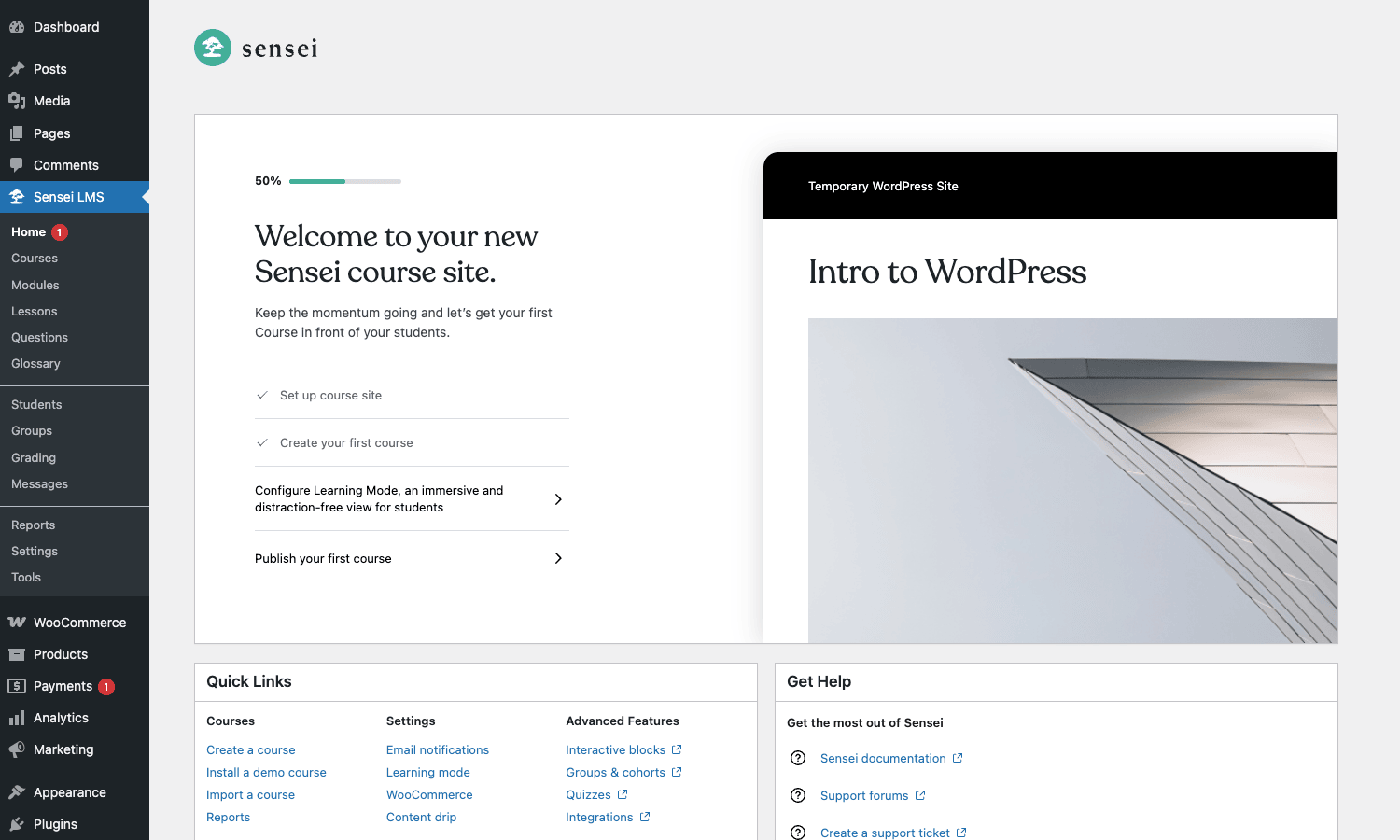
Task: Click the Posts pushpin icon
Action: click(17, 69)
